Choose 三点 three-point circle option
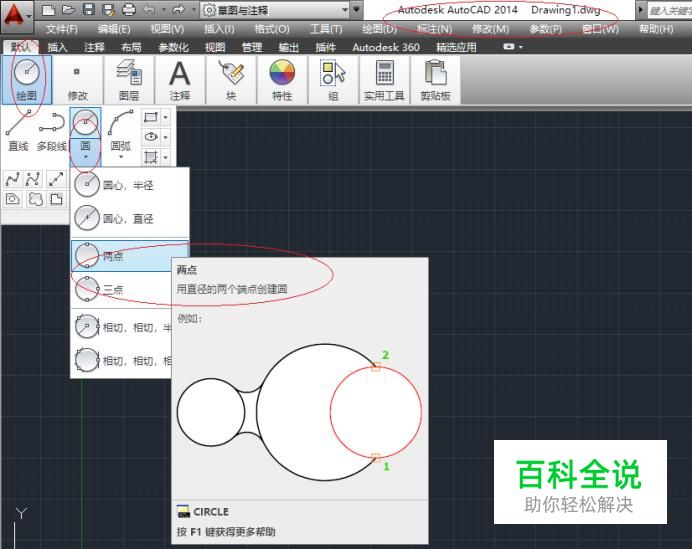 (x=122, y=289)
